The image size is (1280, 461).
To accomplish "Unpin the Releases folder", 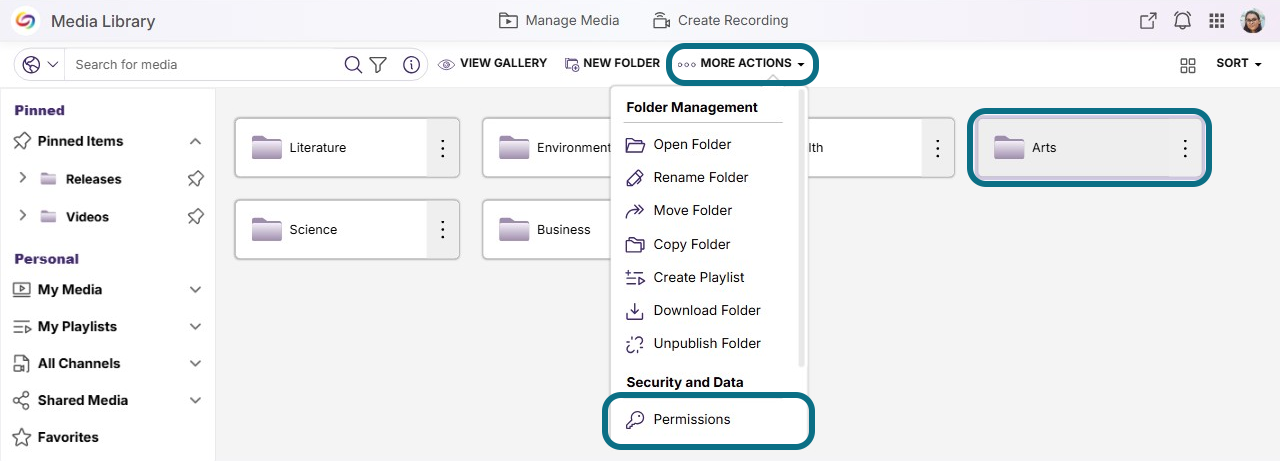I will pos(196,178).
